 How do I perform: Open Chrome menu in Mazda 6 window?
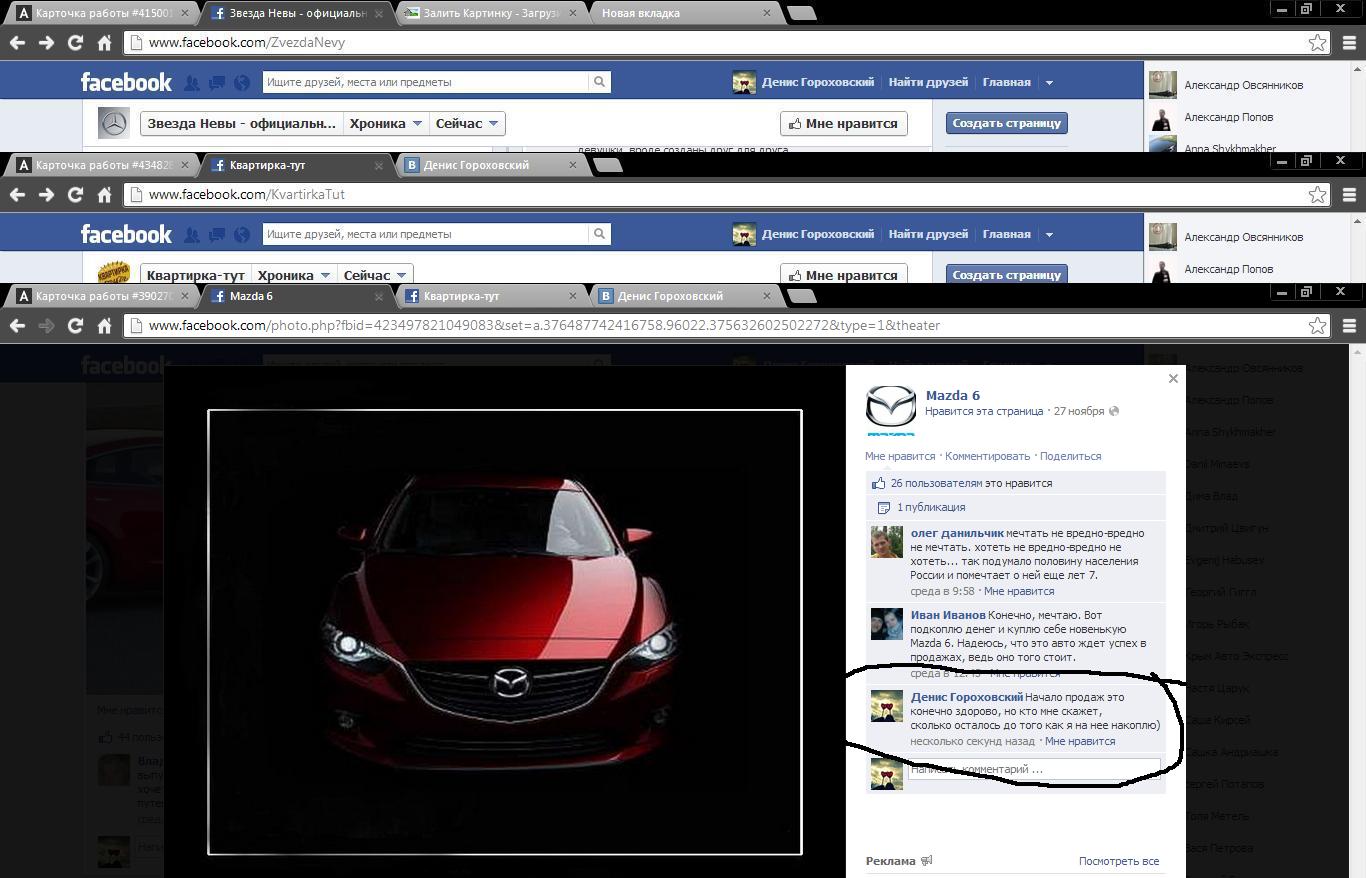click(1349, 325)
